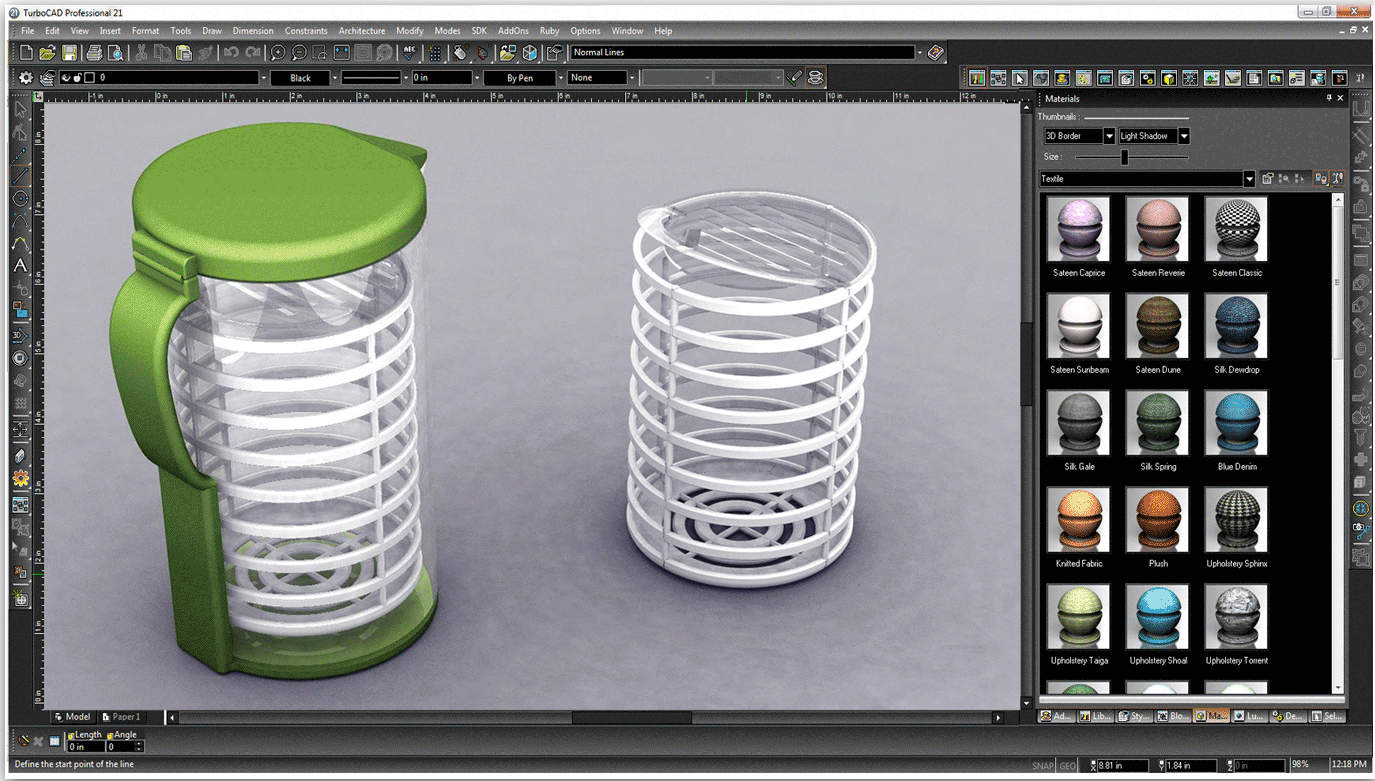Toggle the Length lock in inspector bar
The width and height of the screenshot is (1375, 781).
71,735
